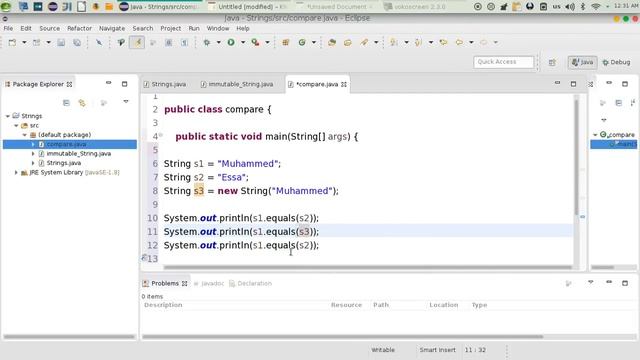The height and width of the screenshot is (360, 640).
Task: Open vokoscreen window from taskbar
Action: [x=415, y=7]
